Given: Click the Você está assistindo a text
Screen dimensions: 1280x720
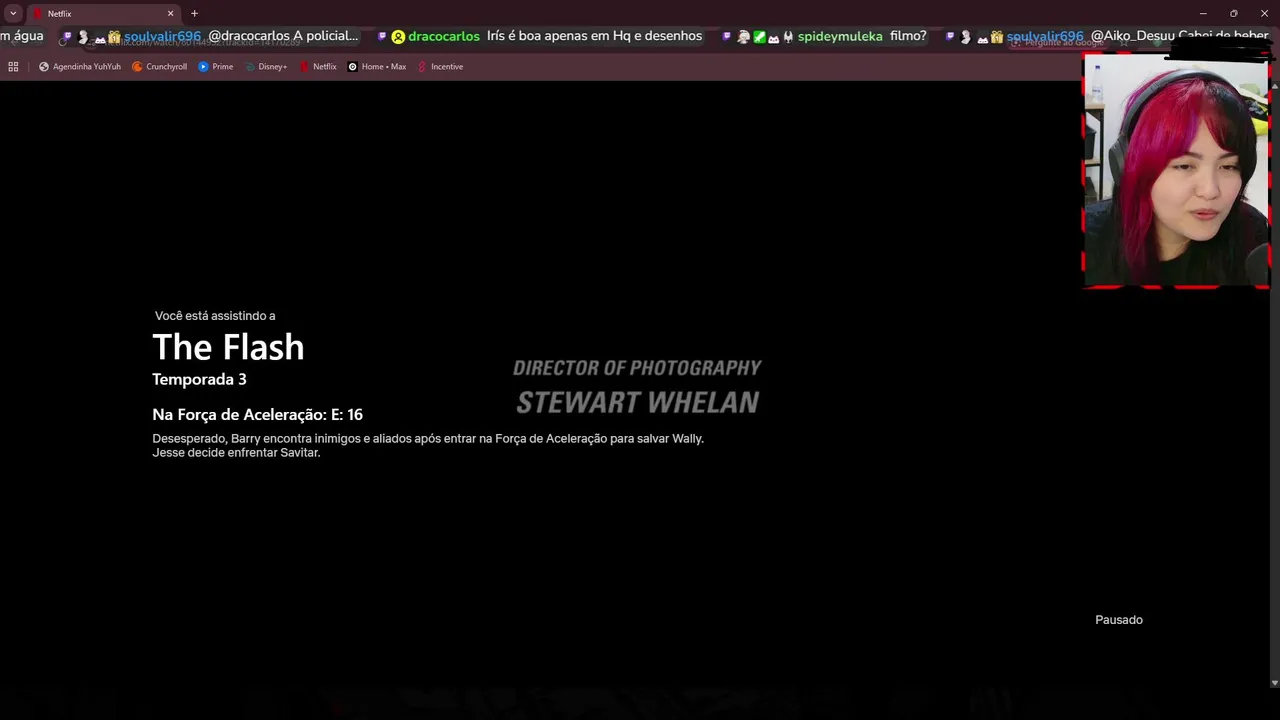Looking at the screenshot, I should click(215, 316).
